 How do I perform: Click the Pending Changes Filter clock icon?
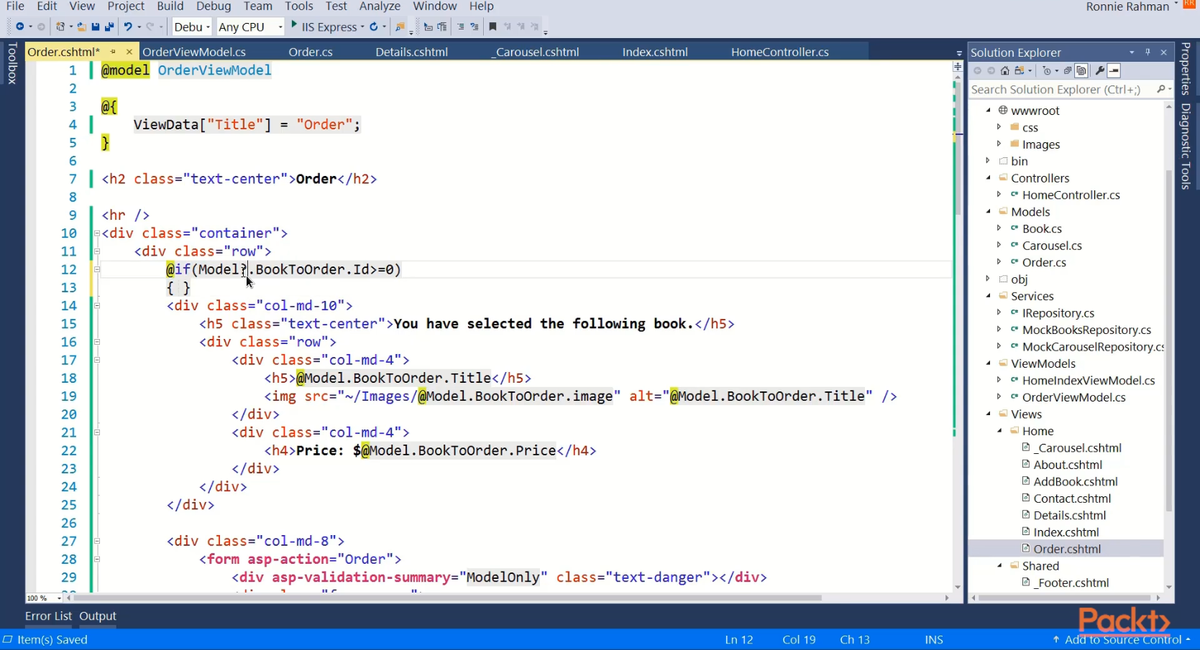click(x=1047, y=71)
